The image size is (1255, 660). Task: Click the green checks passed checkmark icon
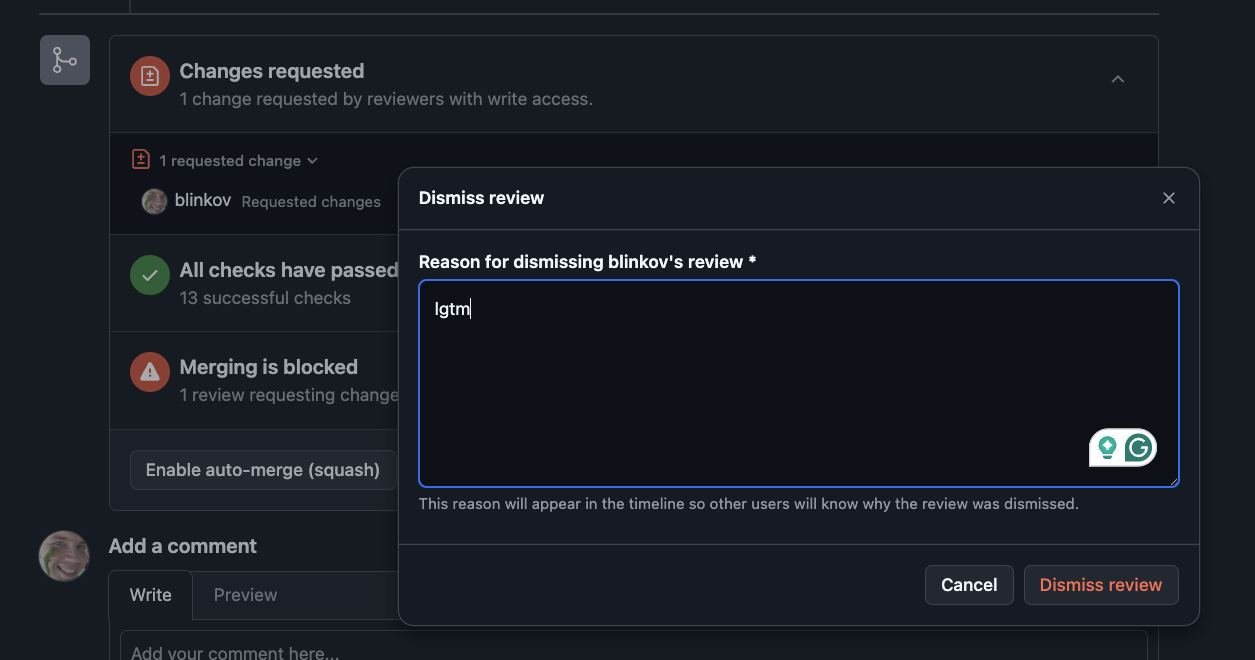coord(148,274)
